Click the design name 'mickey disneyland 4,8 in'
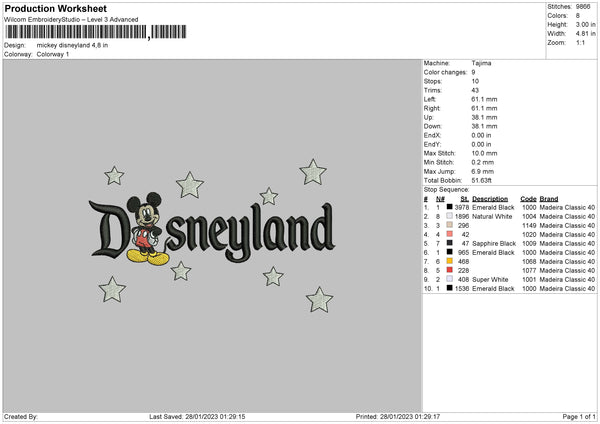Viewport: 600px width, 424px height. click(x=72, y=45)
